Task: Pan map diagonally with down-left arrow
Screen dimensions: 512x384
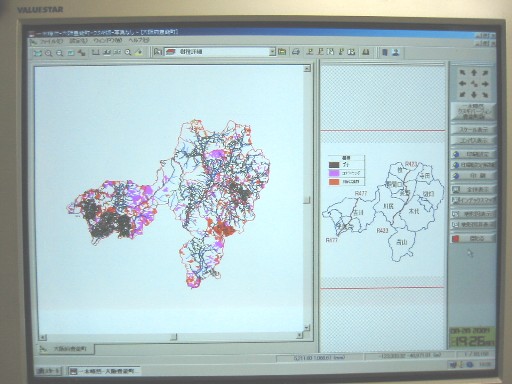Action: click(462, 95)
